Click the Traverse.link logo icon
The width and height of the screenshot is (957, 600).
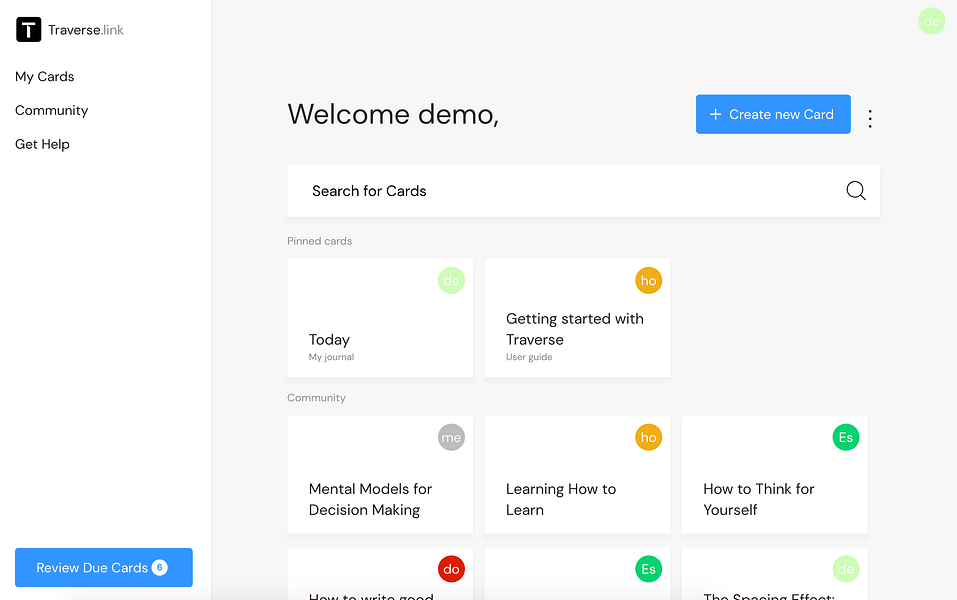click(x=28, y=29)
